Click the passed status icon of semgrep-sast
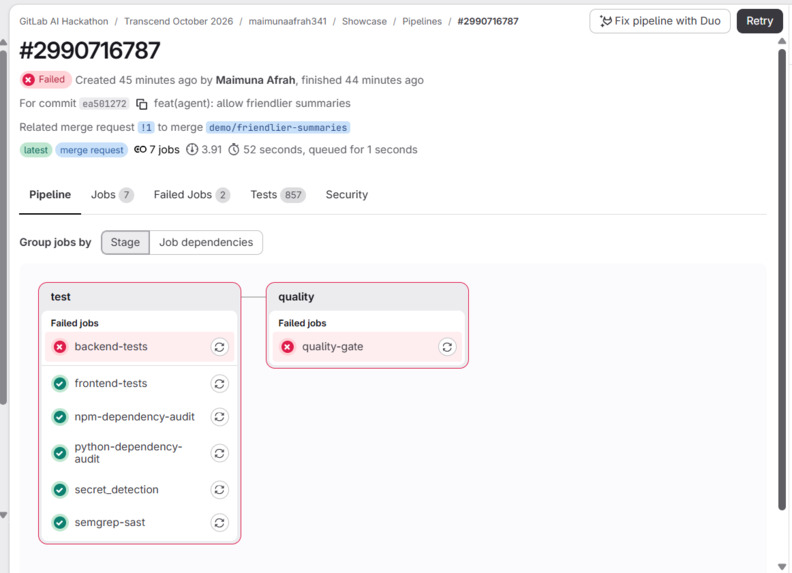 [x=60, y=522]
